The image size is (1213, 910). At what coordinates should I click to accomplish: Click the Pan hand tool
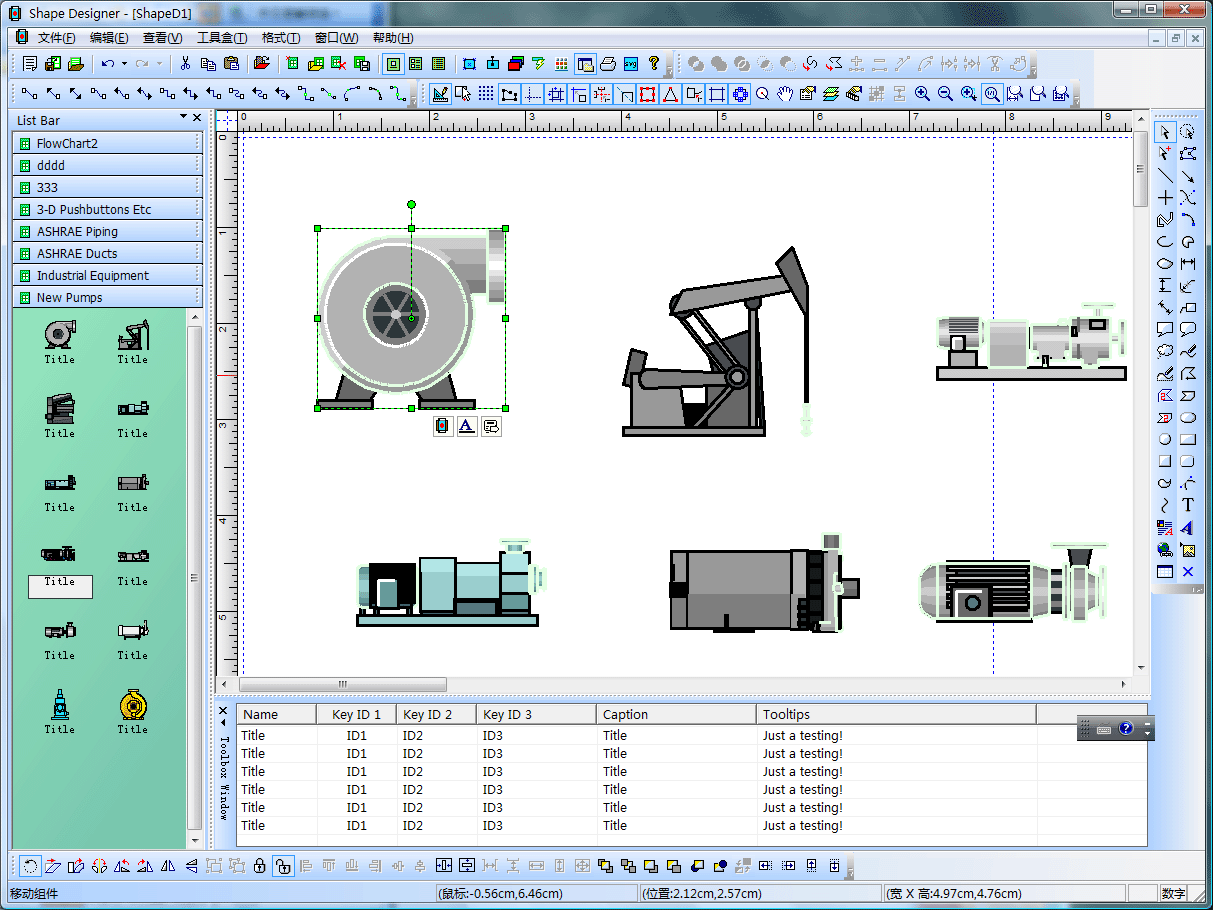point(785,94)
